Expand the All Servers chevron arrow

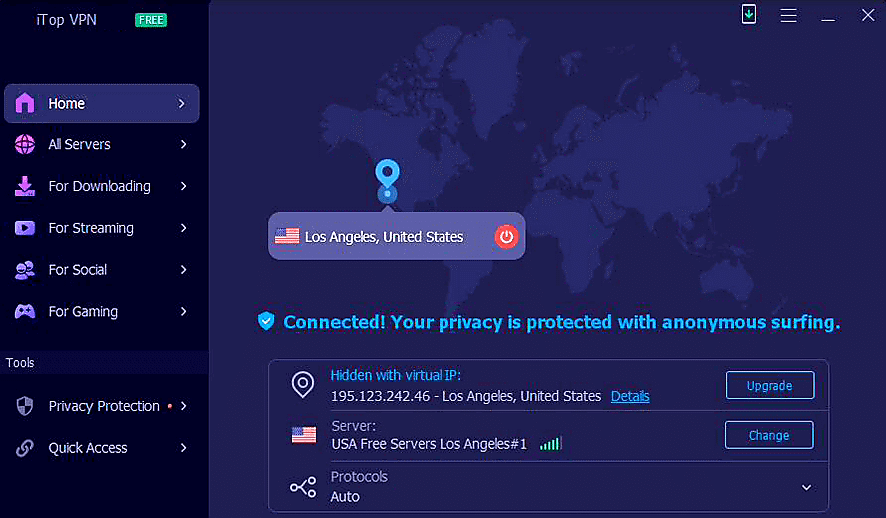pos(184,145)
